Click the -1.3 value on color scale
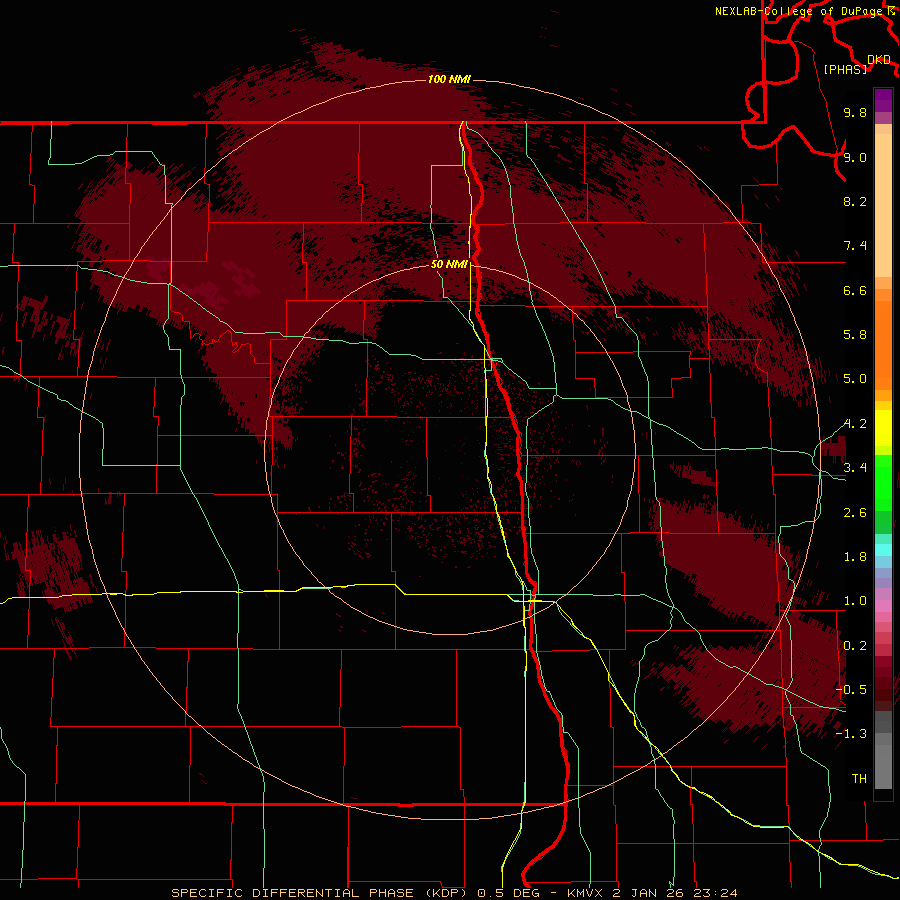This screenshot has height=900, width=900. point(851,734)
